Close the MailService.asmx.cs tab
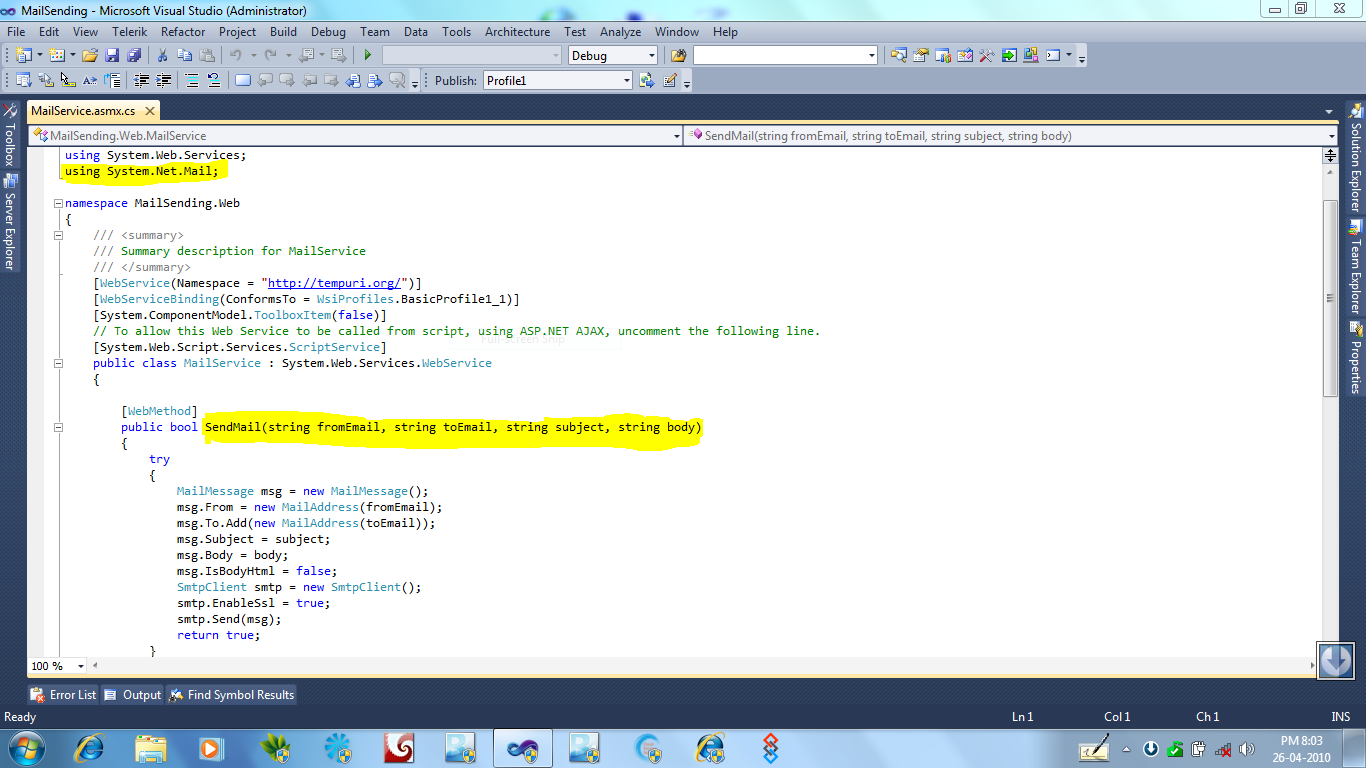This screenshot has width=1366, height=768. [x=149, y=111]
